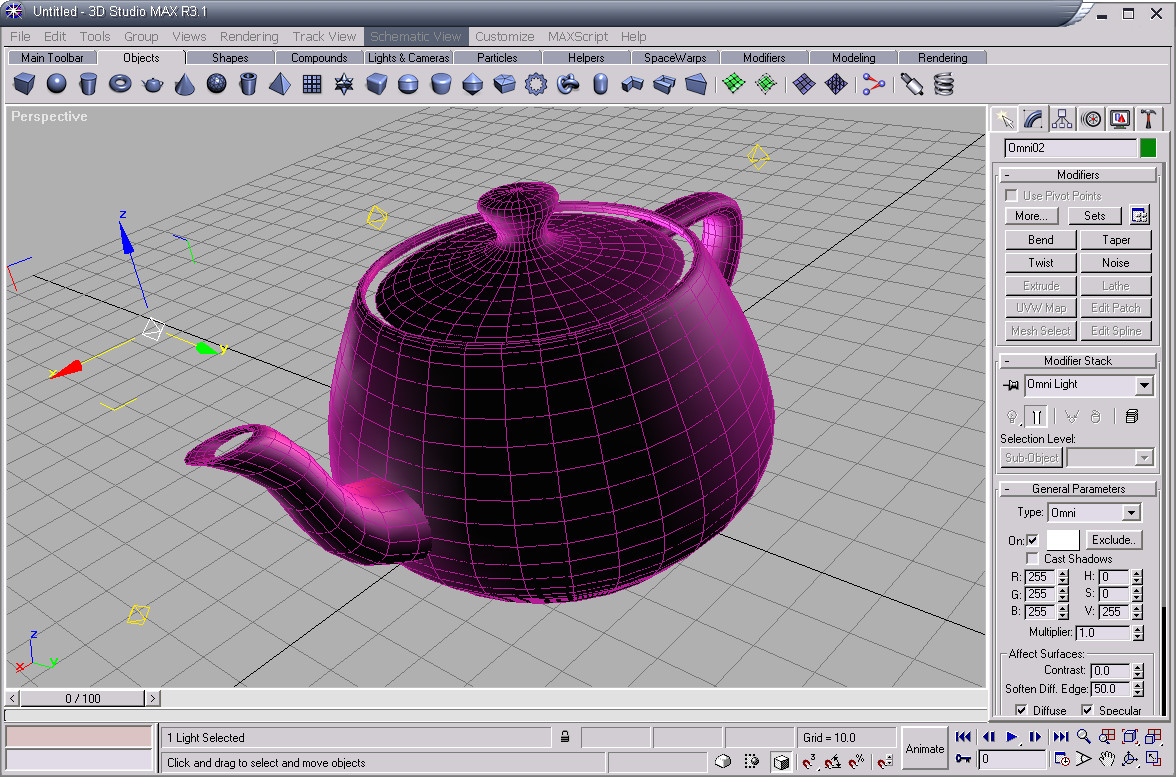The width and height of the screenshot is (1176, 777).
Task: Activate the Pan hand viewport tool
Action: pos(1107,759)
